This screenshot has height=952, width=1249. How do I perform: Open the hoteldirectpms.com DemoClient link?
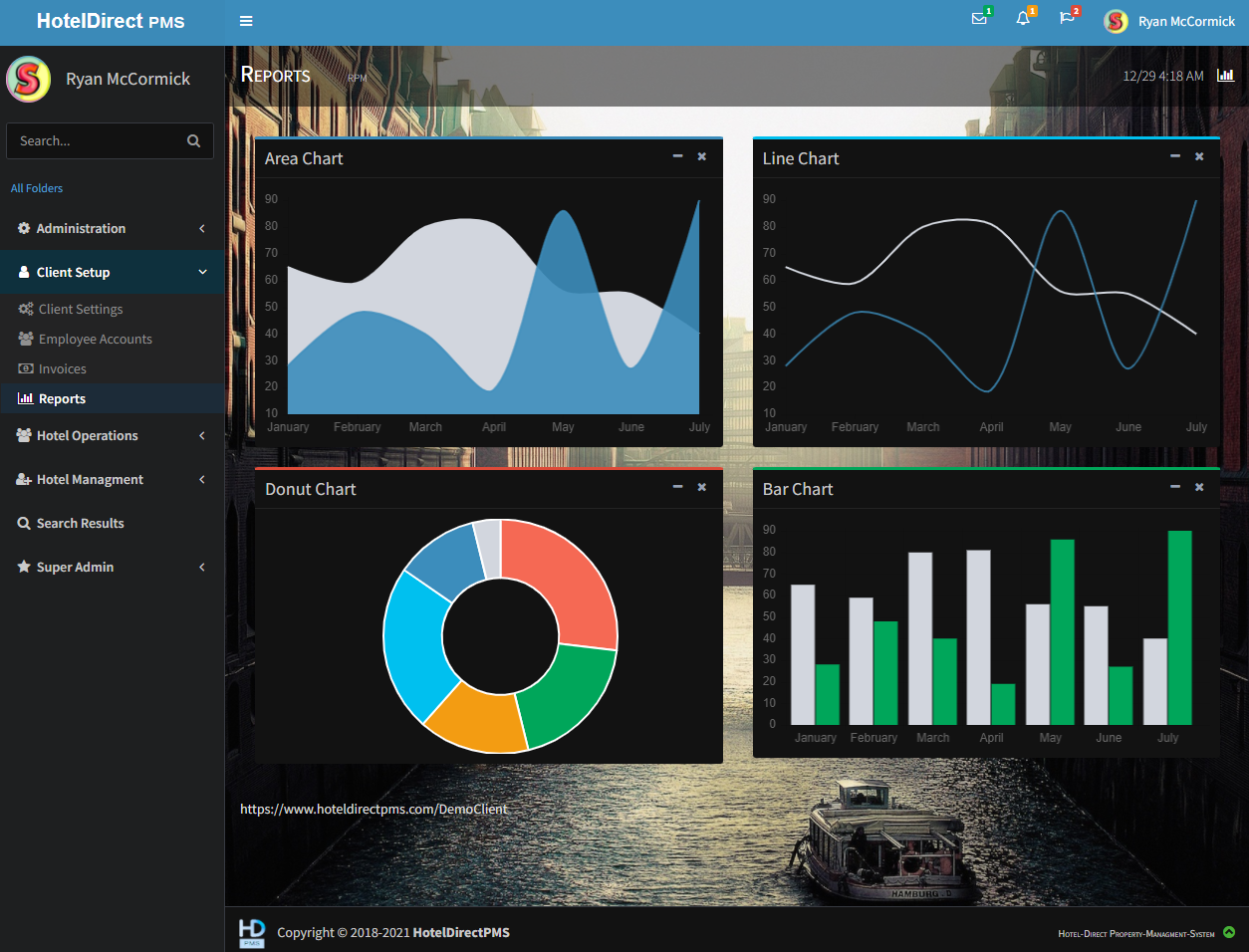click(x=374, y=809)
